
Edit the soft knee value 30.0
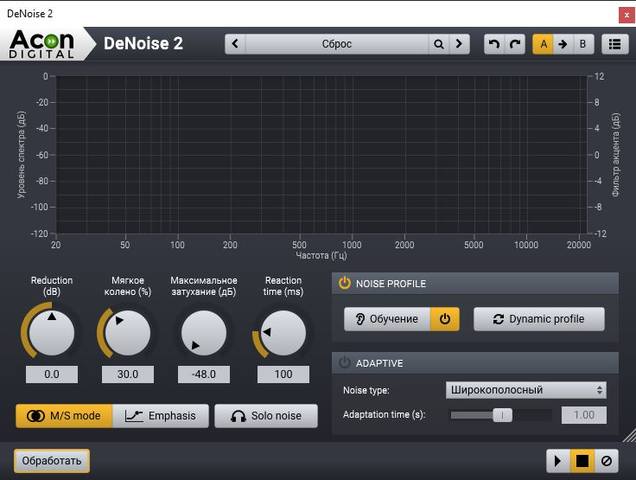(x=128, y=375)
